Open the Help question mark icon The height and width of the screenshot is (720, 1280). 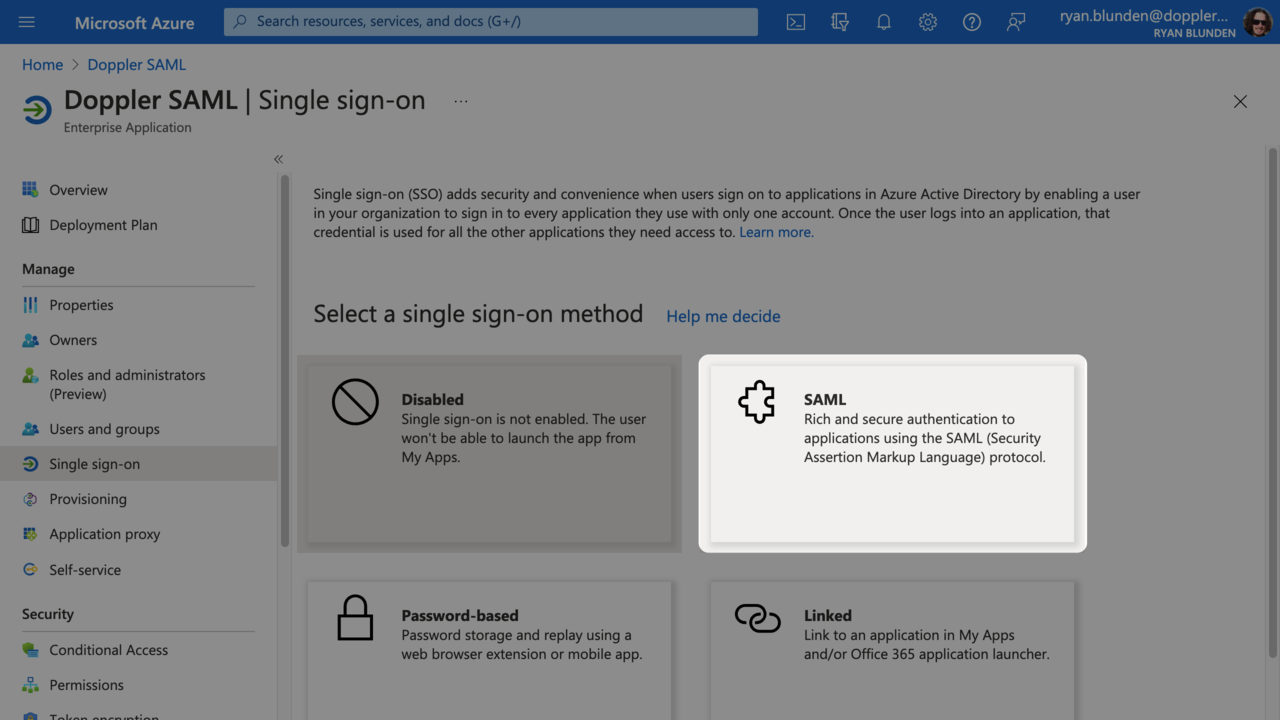pos(972,22)
